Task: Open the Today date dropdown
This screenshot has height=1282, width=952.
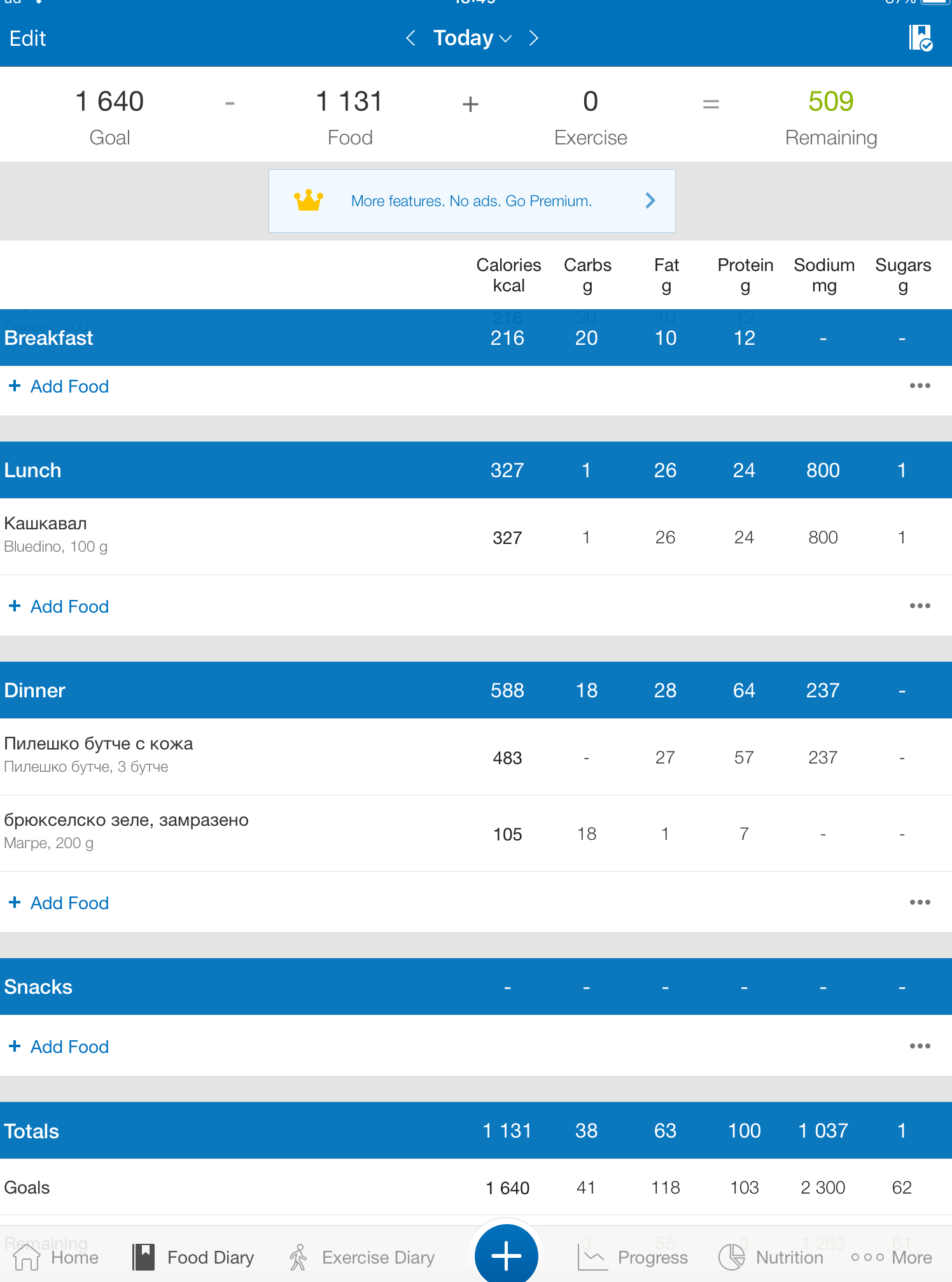Action: (472, 38)
